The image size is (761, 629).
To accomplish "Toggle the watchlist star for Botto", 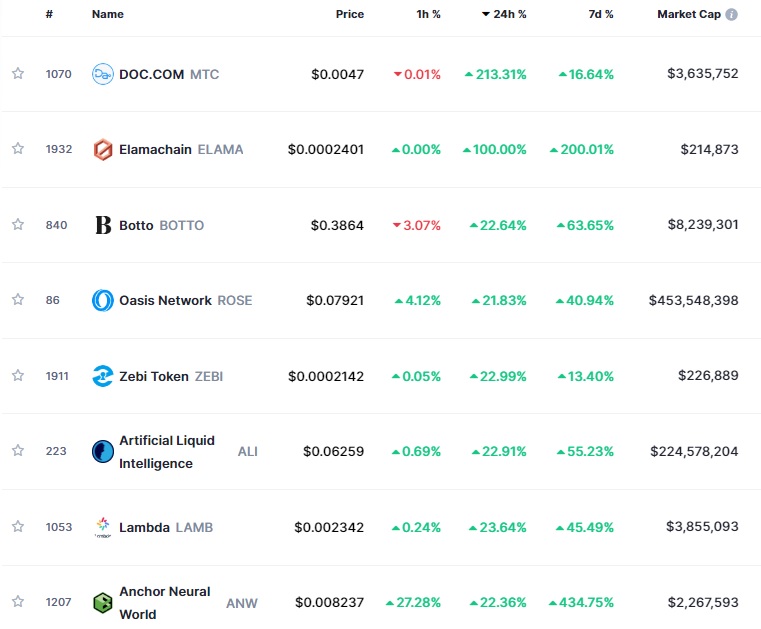I will 18,225.
